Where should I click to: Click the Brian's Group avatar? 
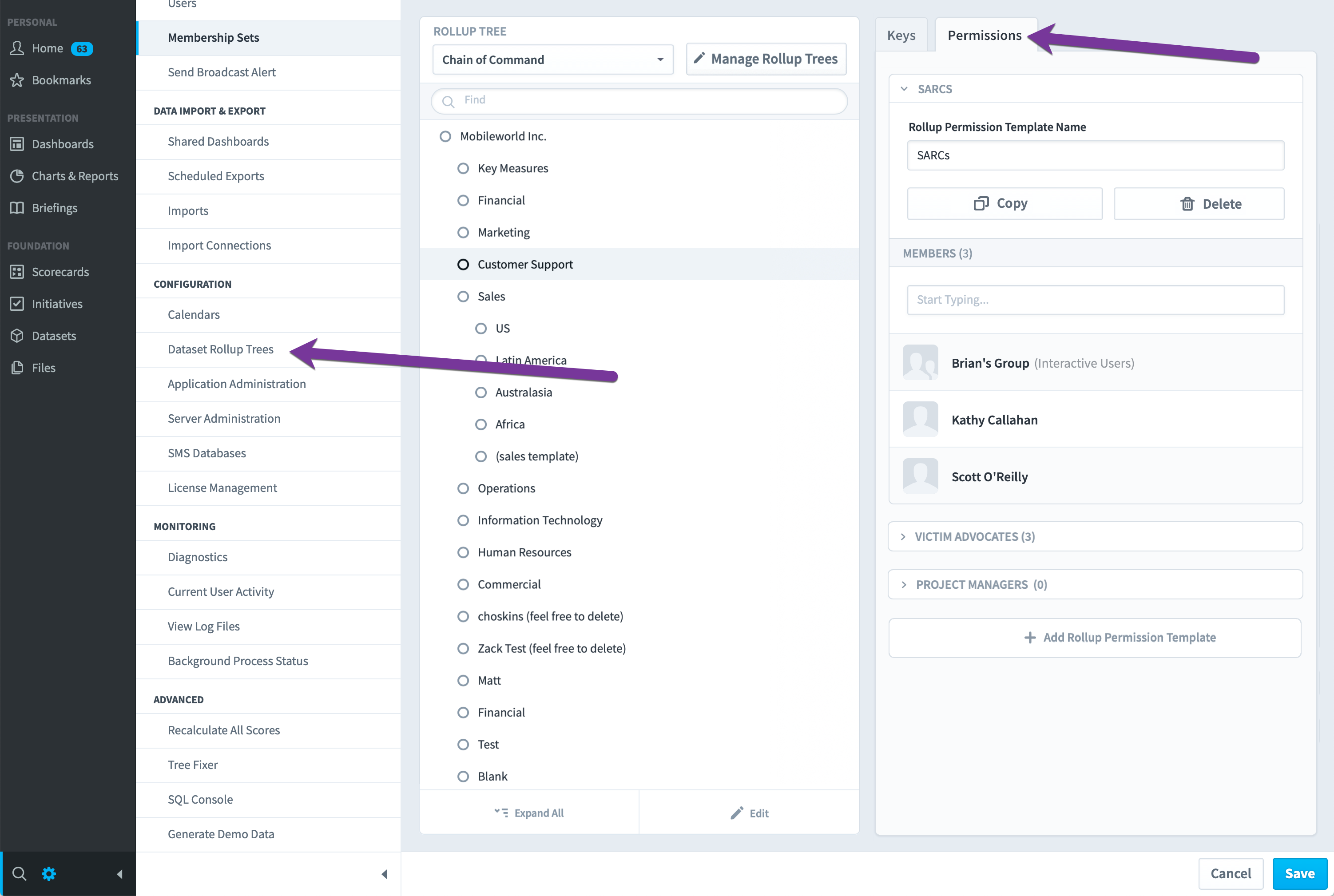click(920, 362)
